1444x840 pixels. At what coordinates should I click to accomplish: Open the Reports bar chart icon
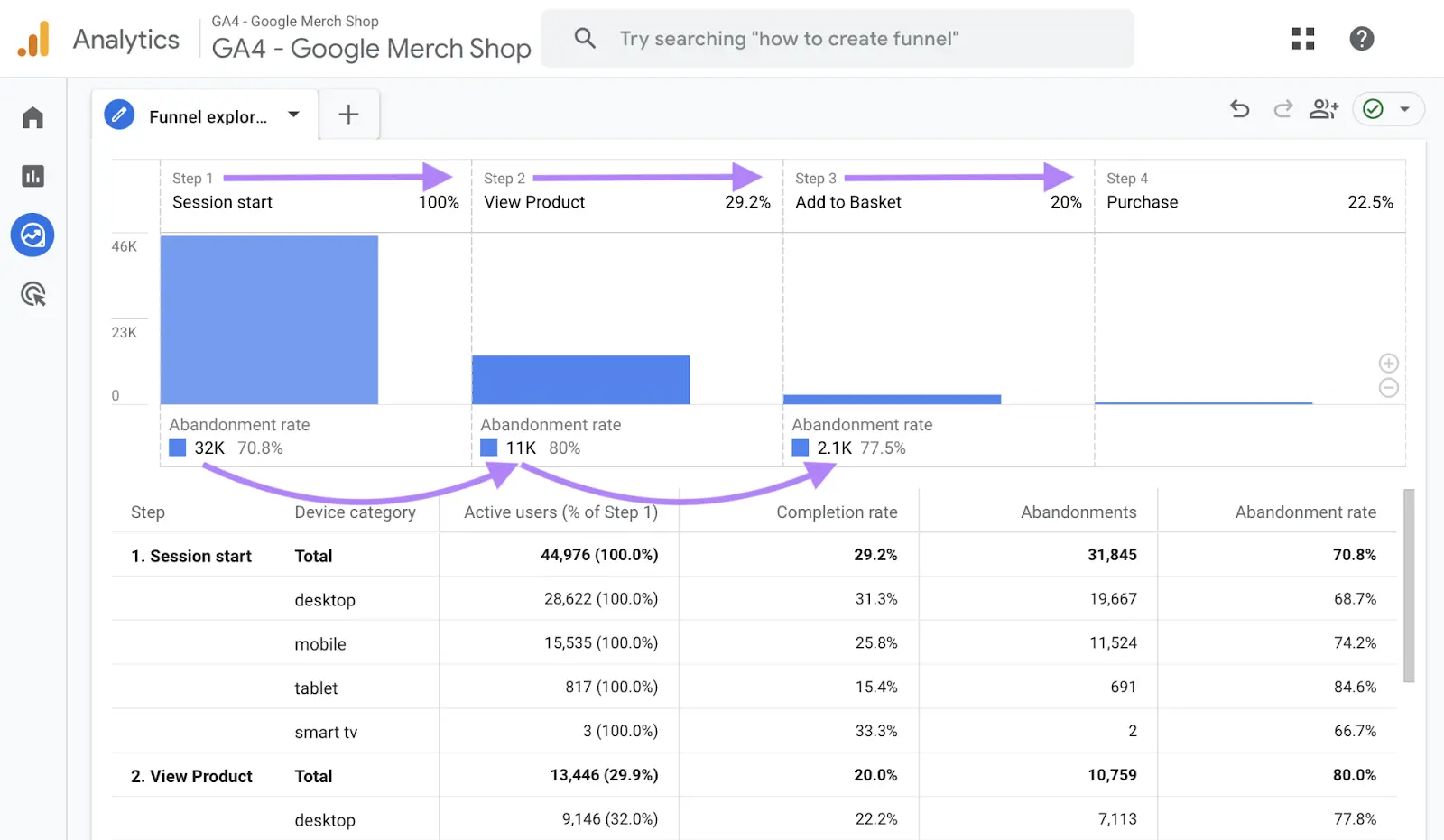[33, 176]
